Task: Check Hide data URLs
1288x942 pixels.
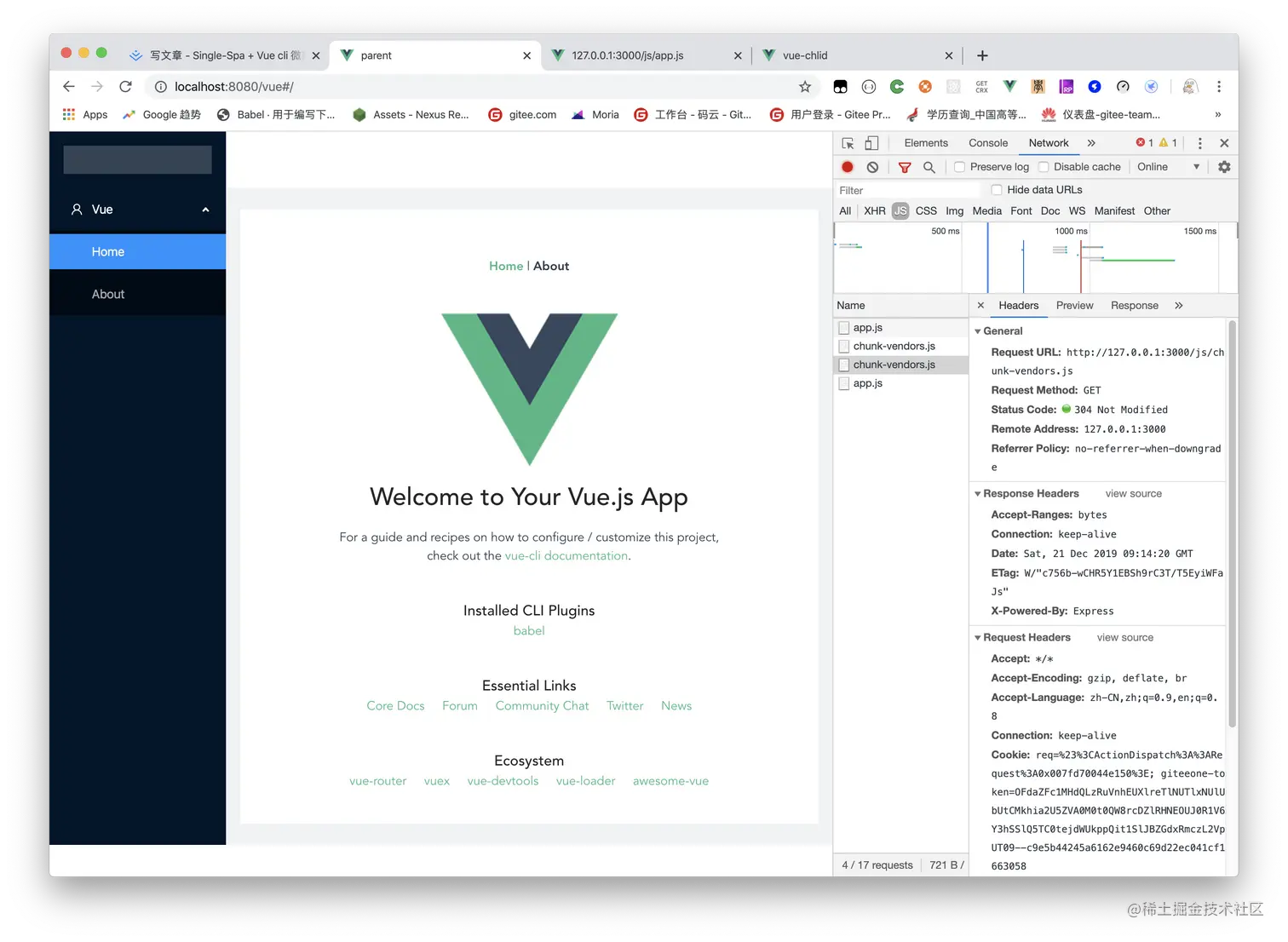Action: pos(997,190)
